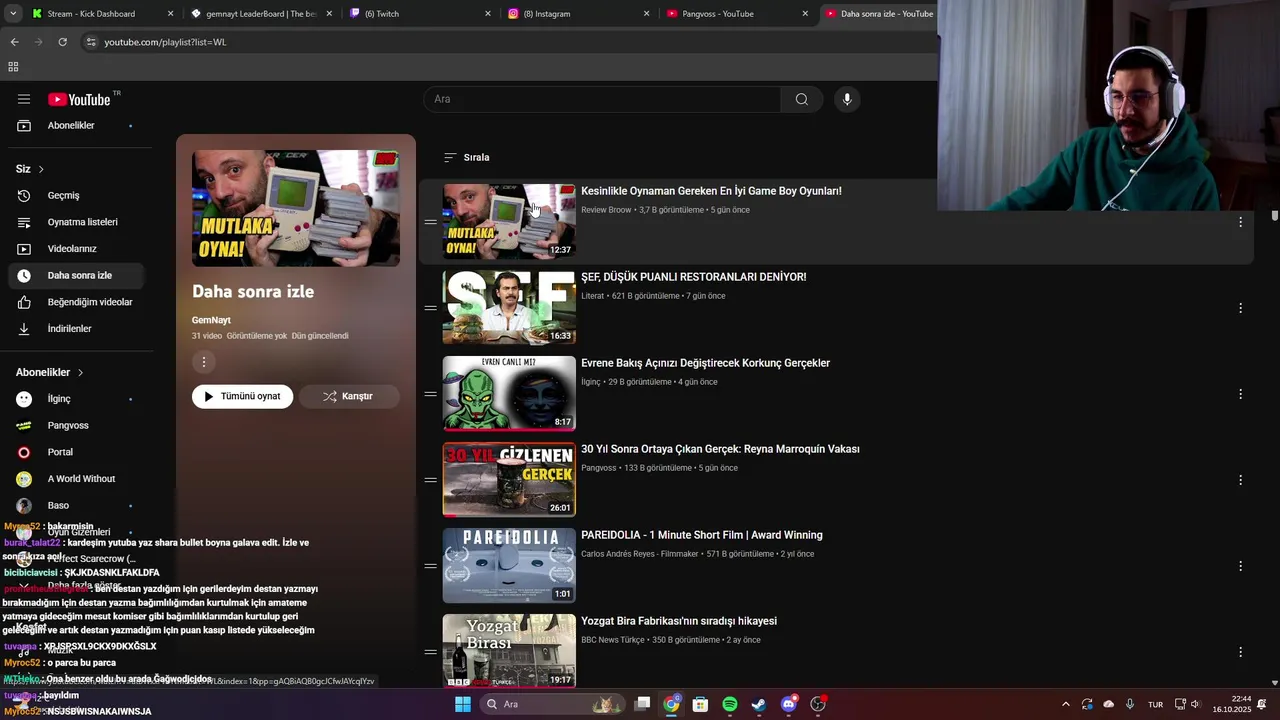Open BBC News Türkçe channel link
The image size is (1280, 720).
click(613, 640)
